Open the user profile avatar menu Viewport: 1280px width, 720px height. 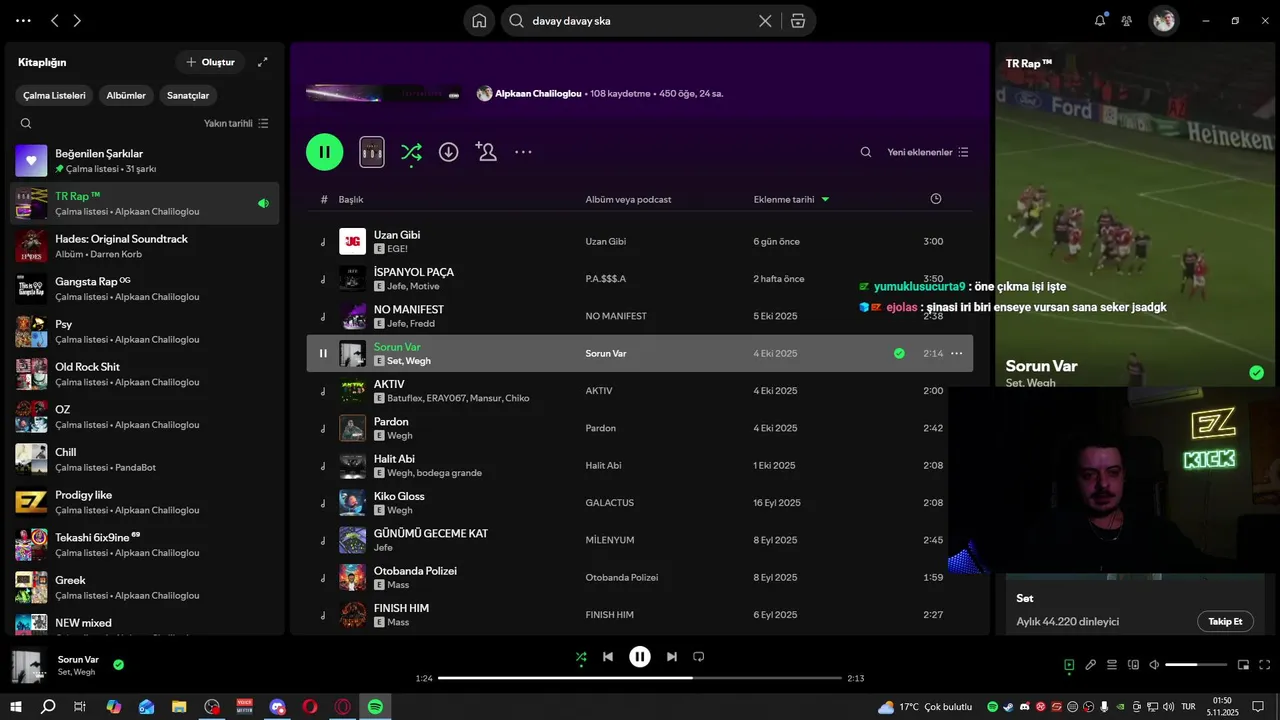(1163, 20)
